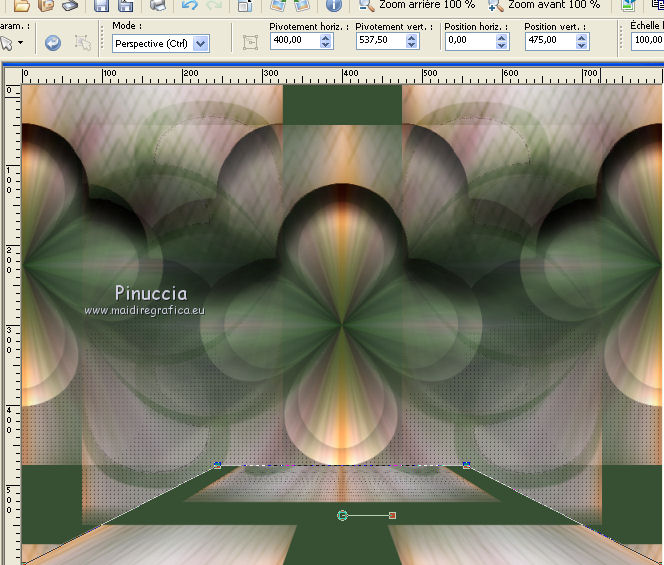Click the Position horiz. value field
Screen dimensions: 664x565
(x=469, y=42)
